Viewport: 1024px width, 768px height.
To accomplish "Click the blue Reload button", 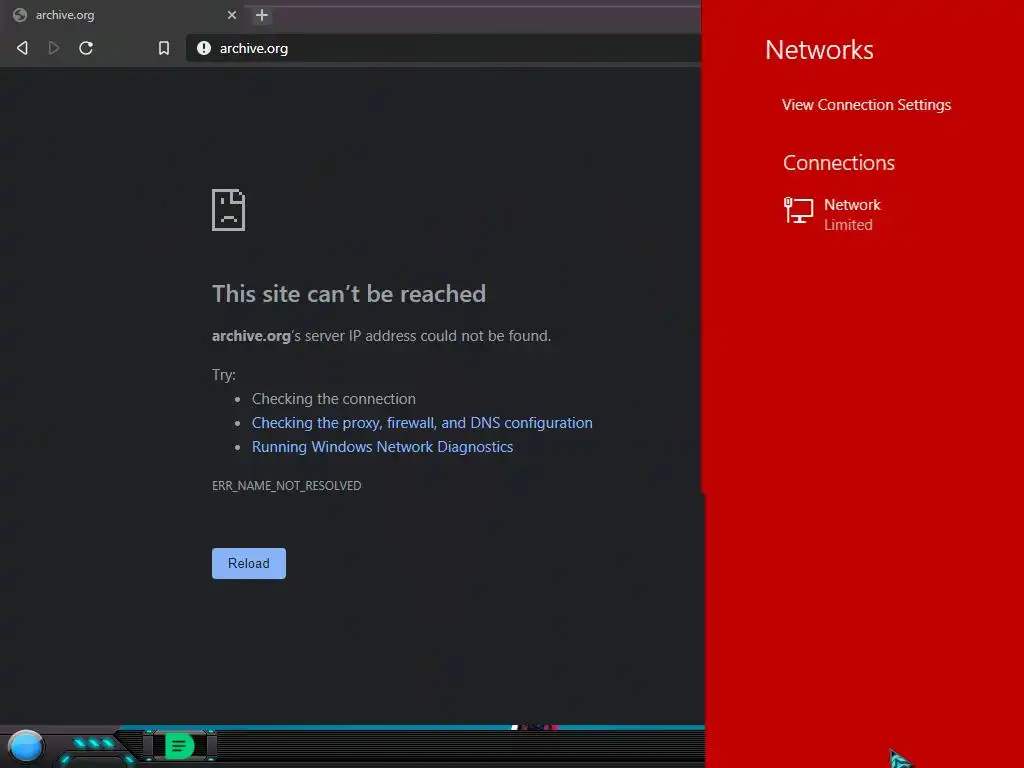I will pos(249,563).
